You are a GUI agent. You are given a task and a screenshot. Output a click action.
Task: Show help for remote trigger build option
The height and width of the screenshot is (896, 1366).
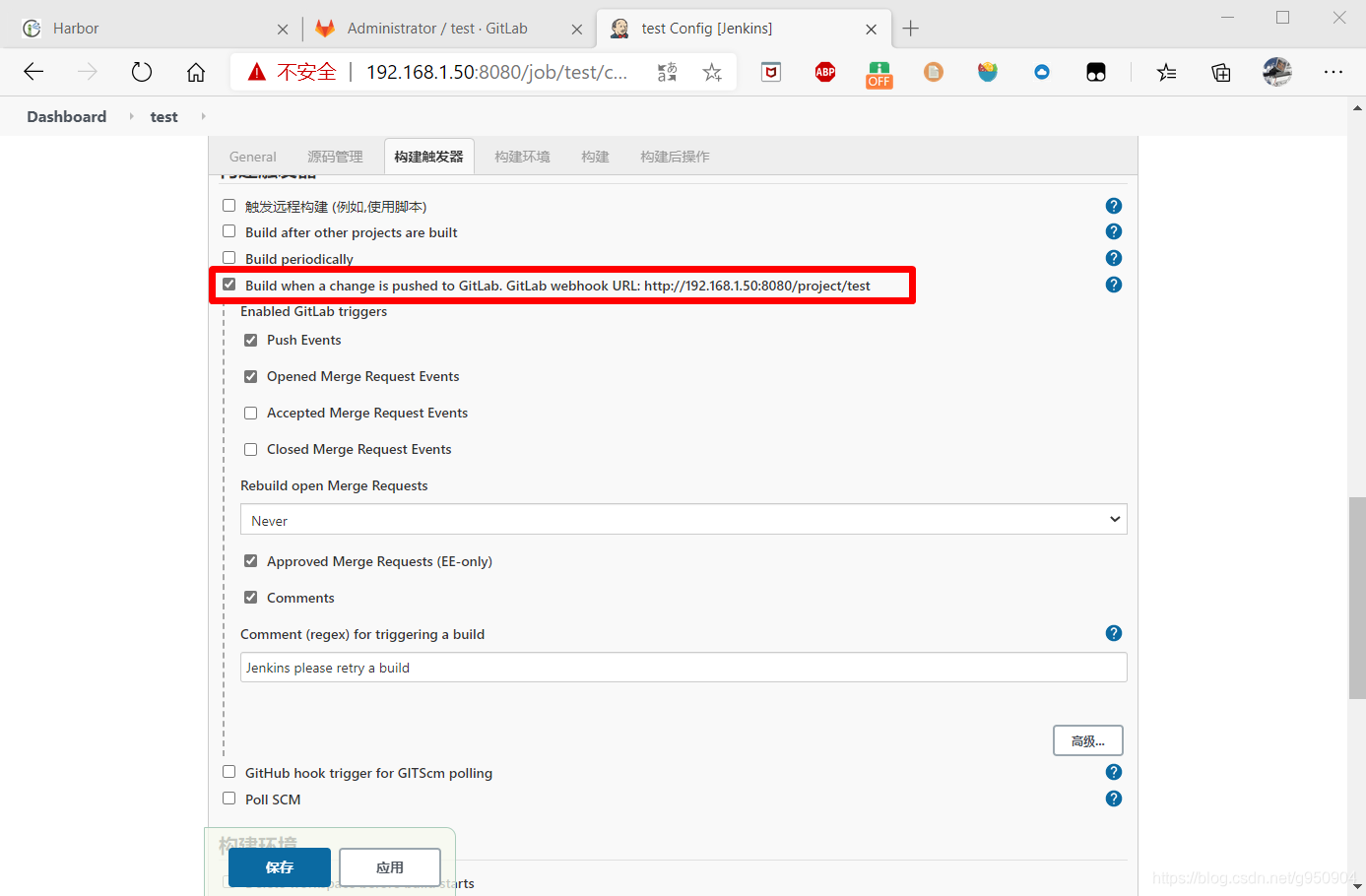(1114, 206)
